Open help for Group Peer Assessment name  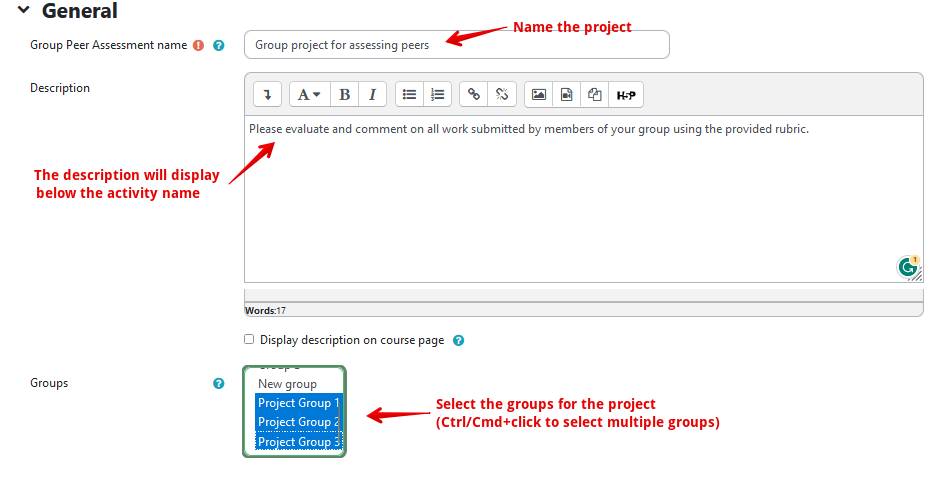pos(219,45)
